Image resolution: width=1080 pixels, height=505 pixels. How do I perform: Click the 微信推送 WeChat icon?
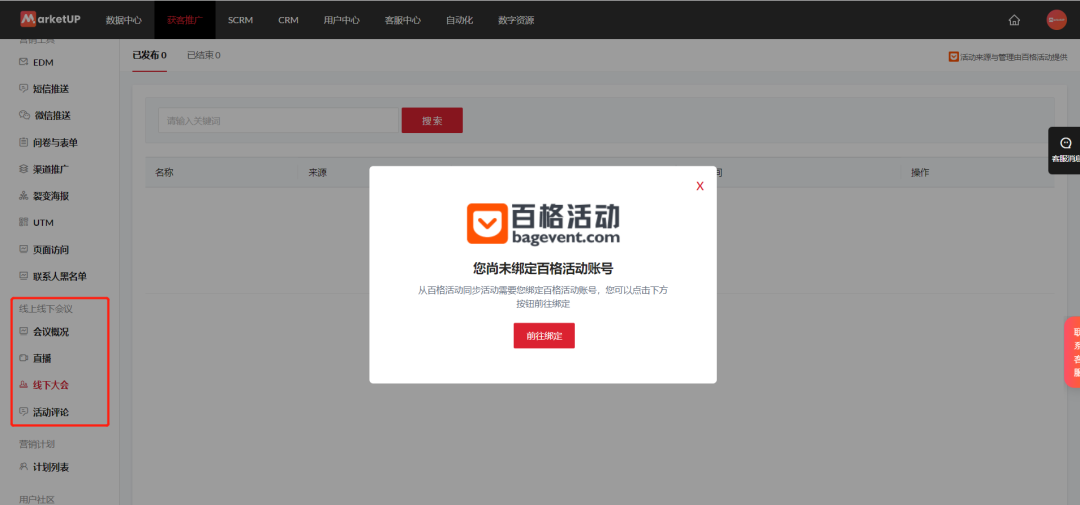click(24, 116)
